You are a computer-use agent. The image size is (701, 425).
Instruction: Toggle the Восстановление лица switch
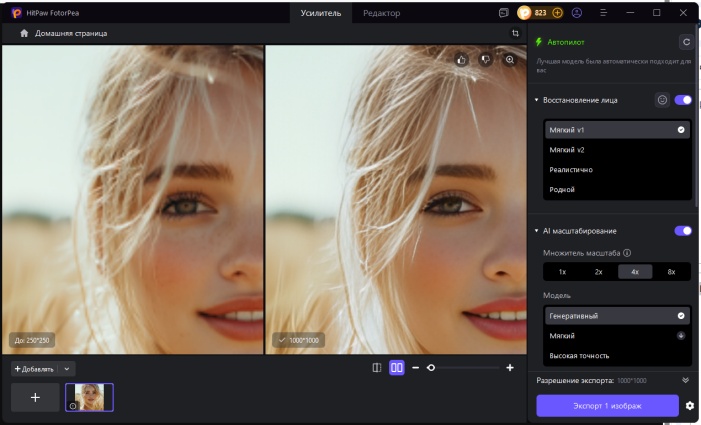point(683,100)
